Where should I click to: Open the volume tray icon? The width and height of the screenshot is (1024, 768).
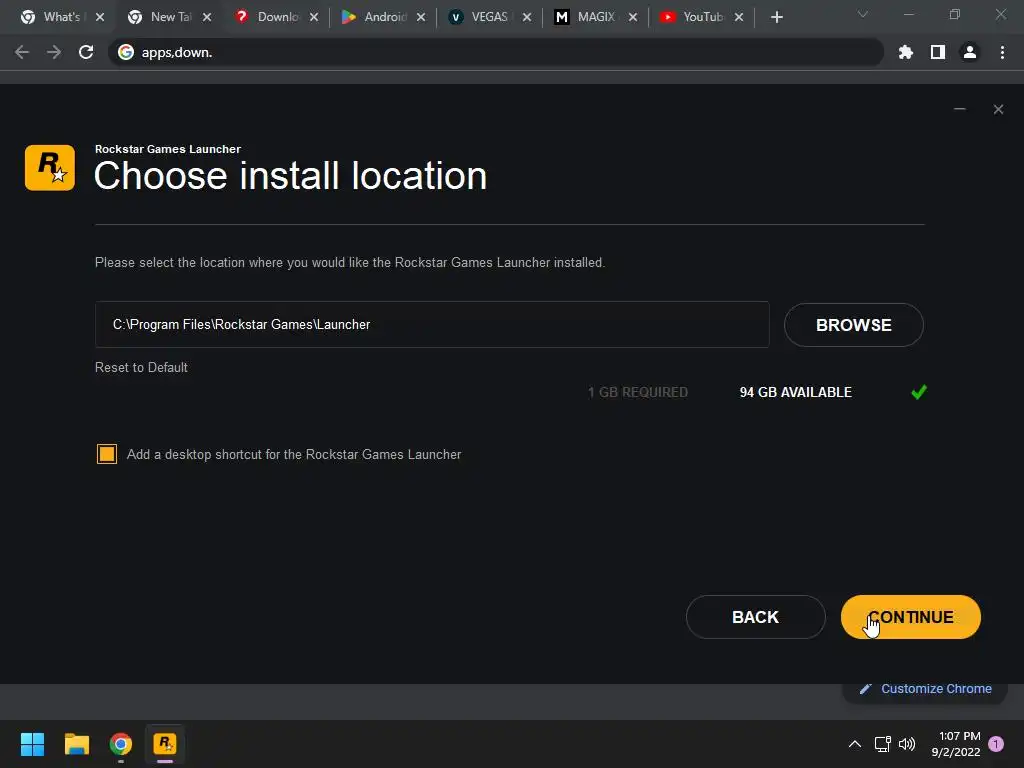907,744
